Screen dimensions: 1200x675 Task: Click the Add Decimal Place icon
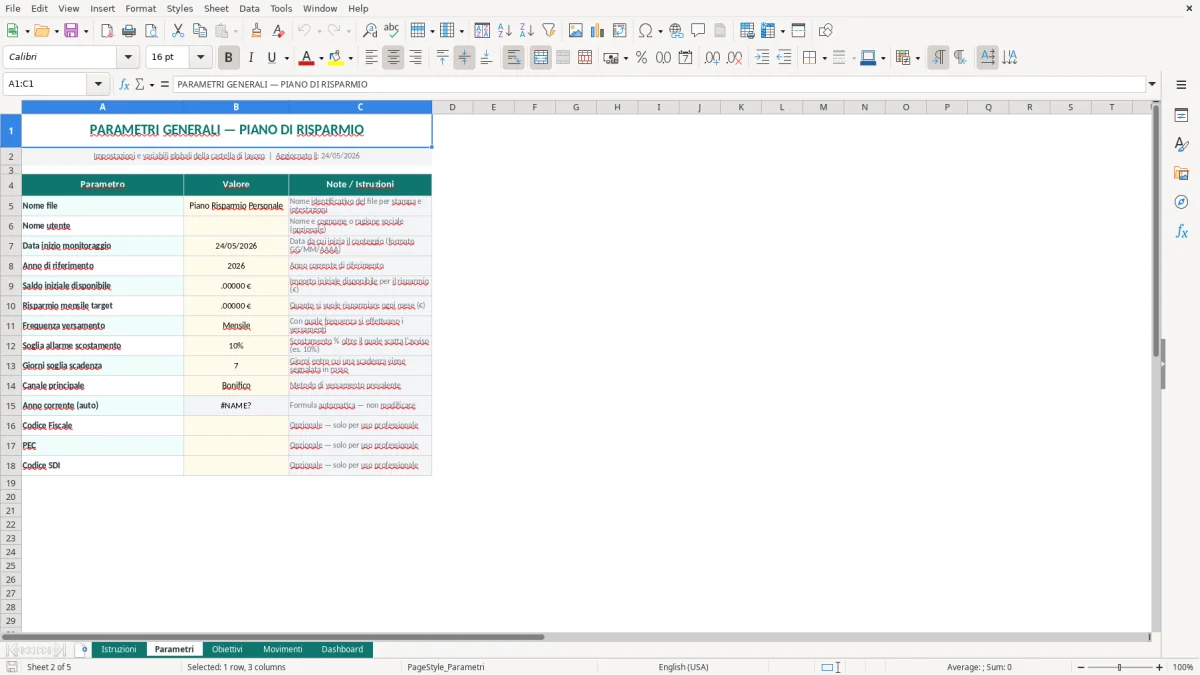click(712, 58)
